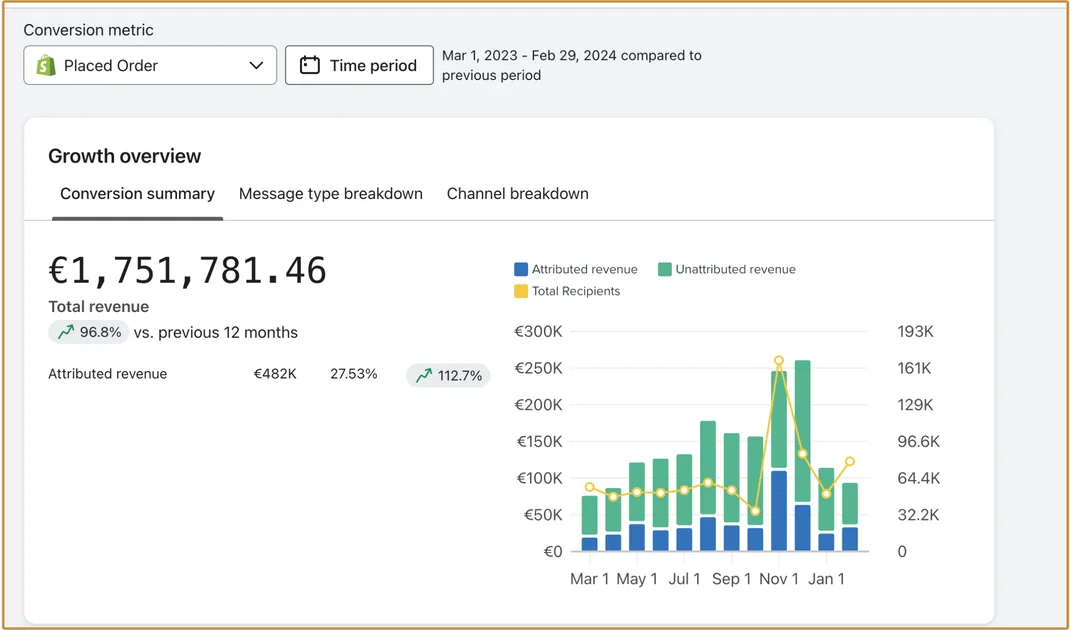Click the Jan 1 axis label
Viewport: 1071px width, 630px height.
[826, 579]
